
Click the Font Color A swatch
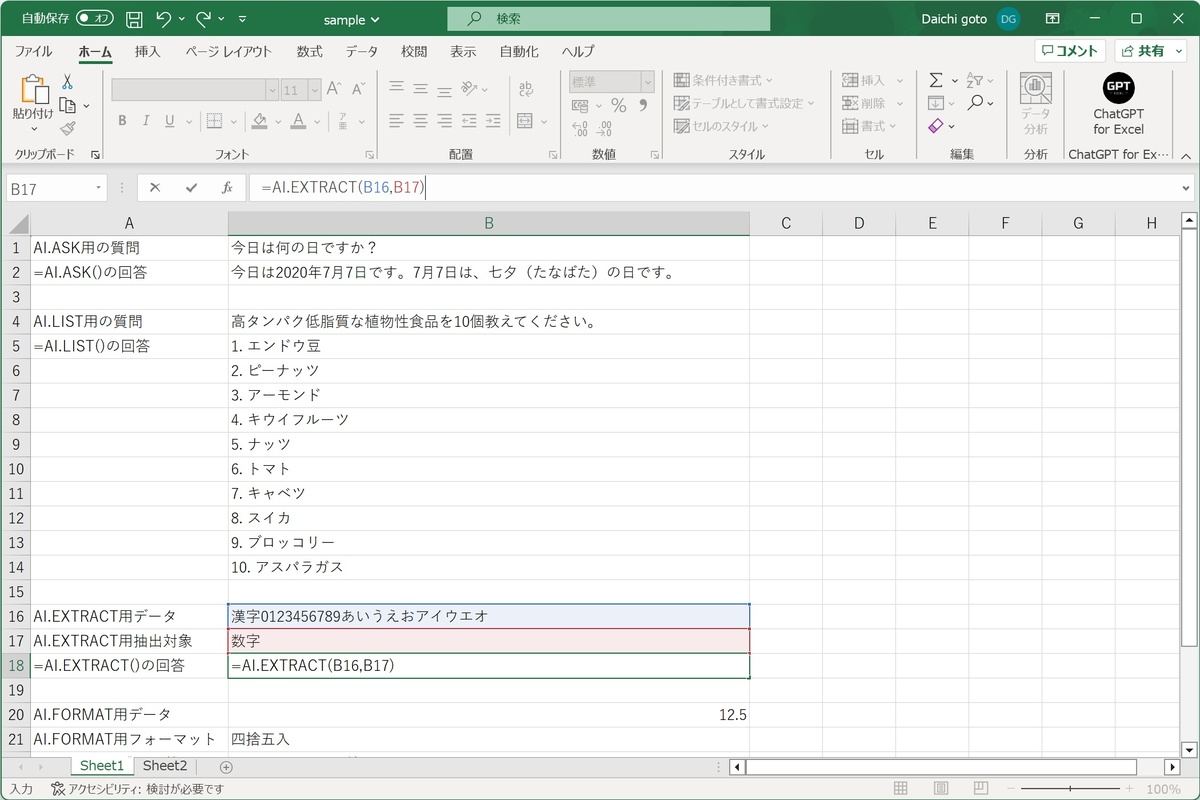(x=297, y=121)
